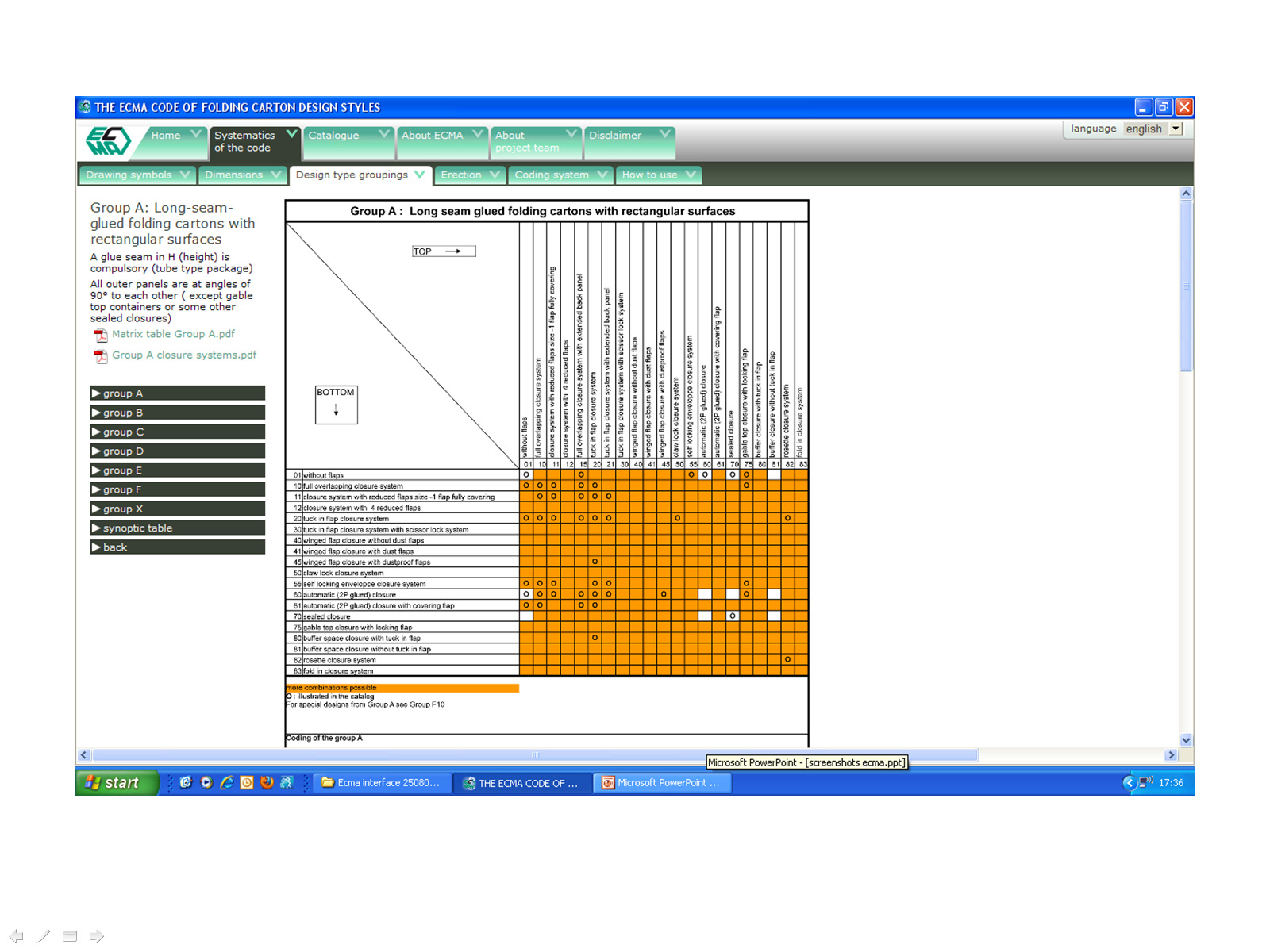1270x952 pixels.
Task: Open the synoptic table entry
Action: pyautogui.click(x=177, y=528)
